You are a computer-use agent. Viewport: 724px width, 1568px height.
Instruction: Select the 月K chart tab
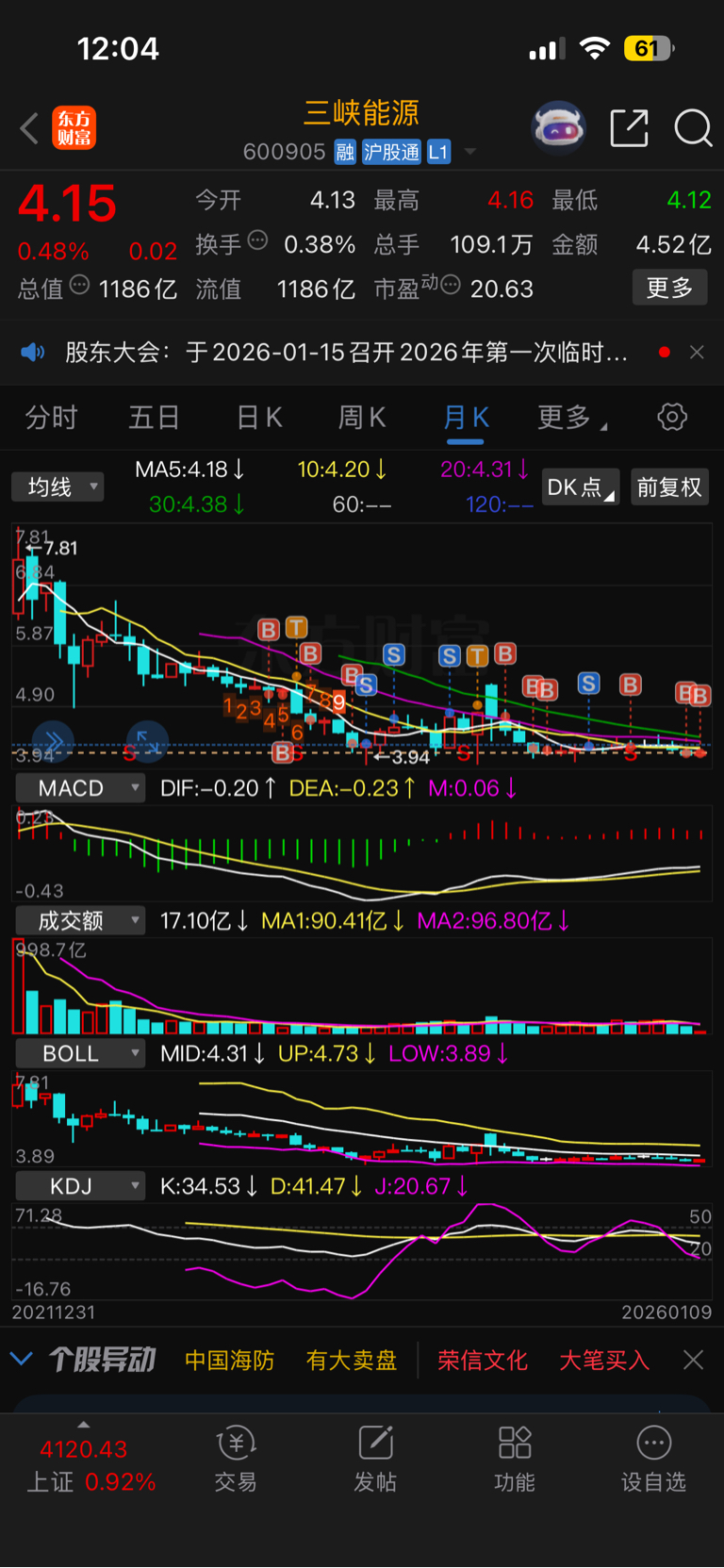(x=466, y=417)
